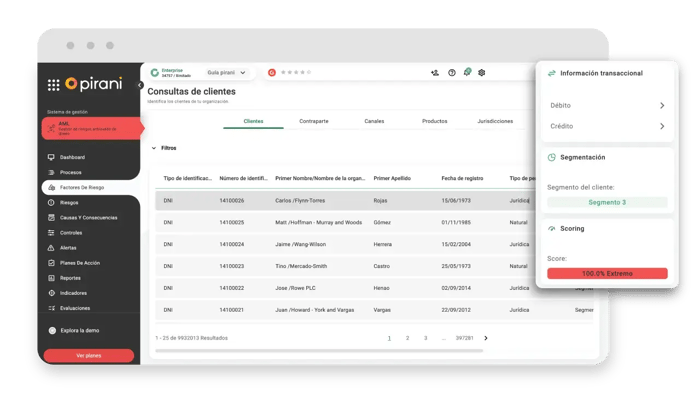Click the Alertas warning triangle icon
Viewport: 700px width, 393px height.
51,248
